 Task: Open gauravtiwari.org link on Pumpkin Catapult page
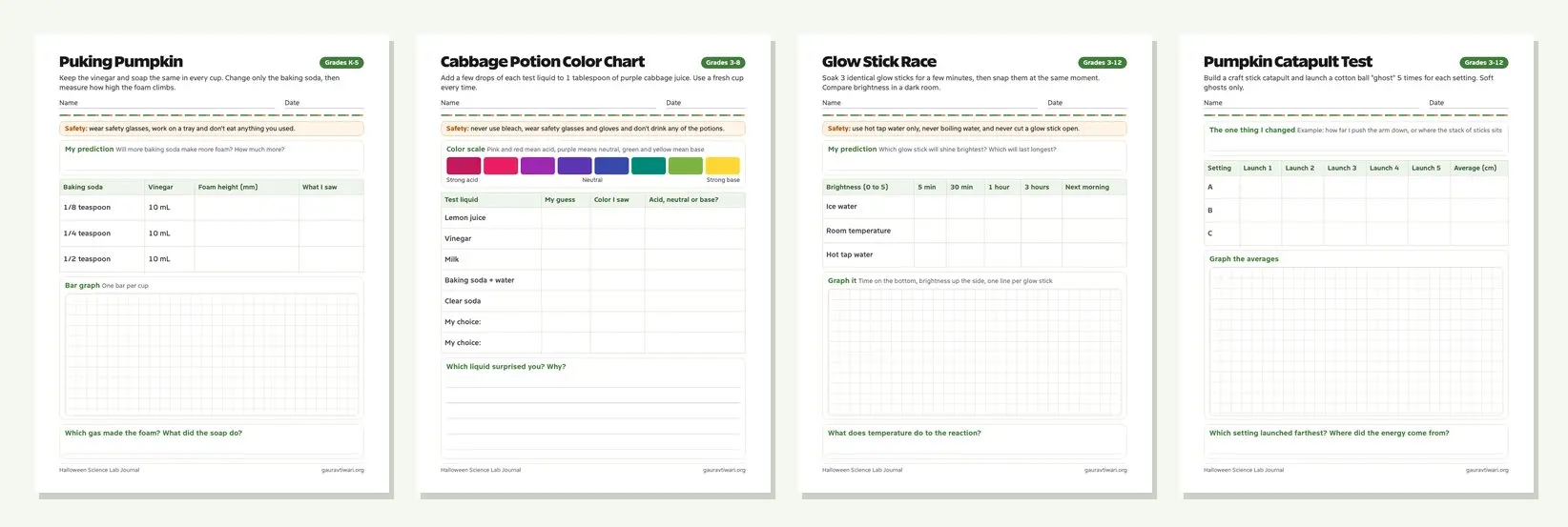coord(1487,470)
